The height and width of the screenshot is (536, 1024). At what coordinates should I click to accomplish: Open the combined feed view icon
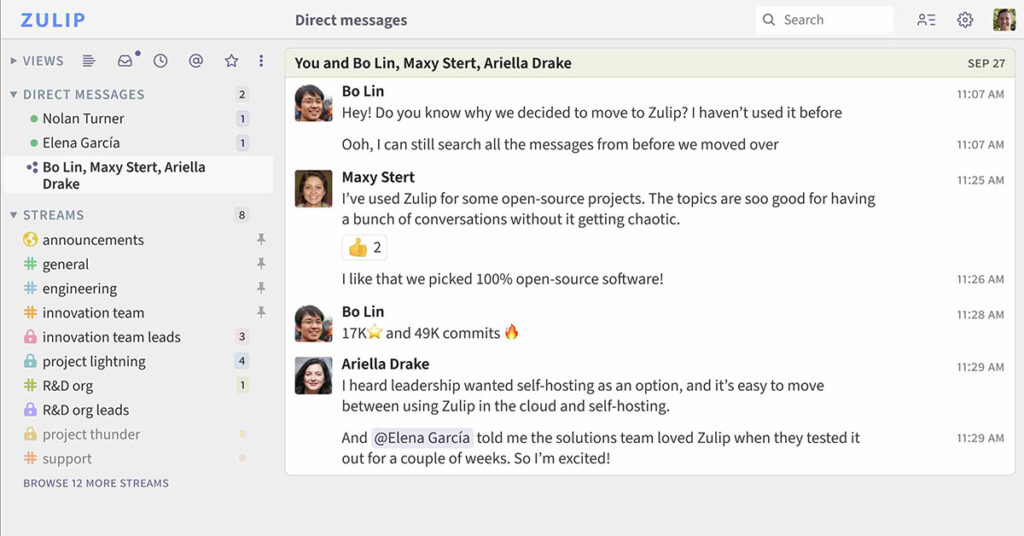(89, 61)
